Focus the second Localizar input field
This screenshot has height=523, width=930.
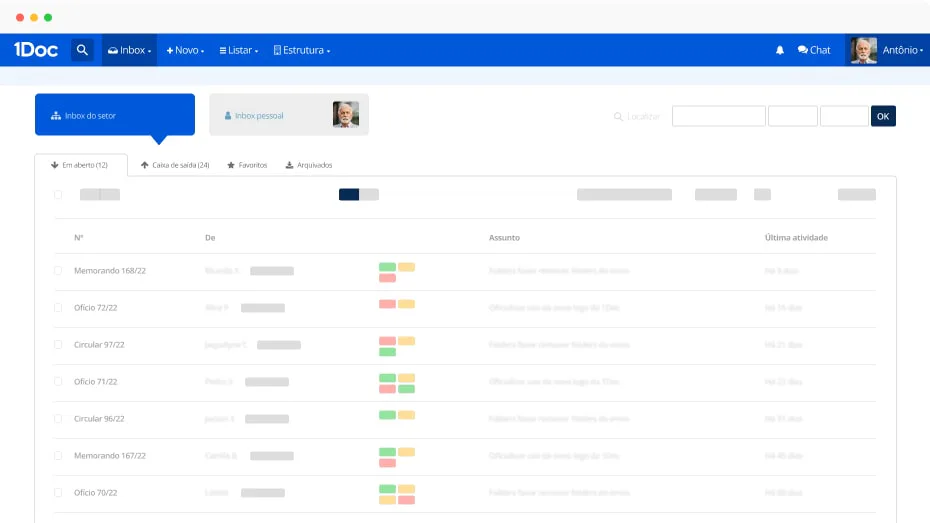pos(793,116)
